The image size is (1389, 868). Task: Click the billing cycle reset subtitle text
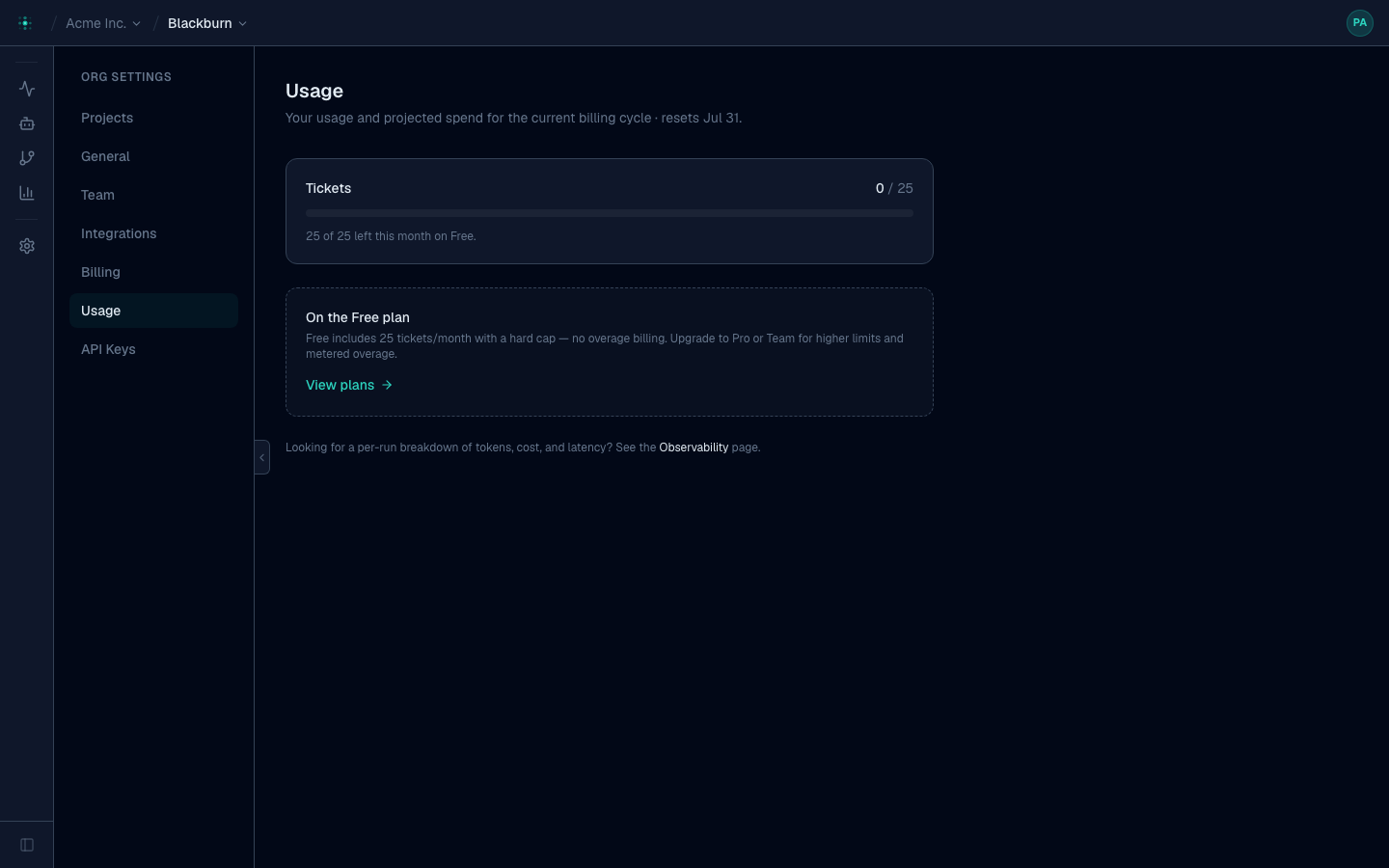tap(514, 118)
